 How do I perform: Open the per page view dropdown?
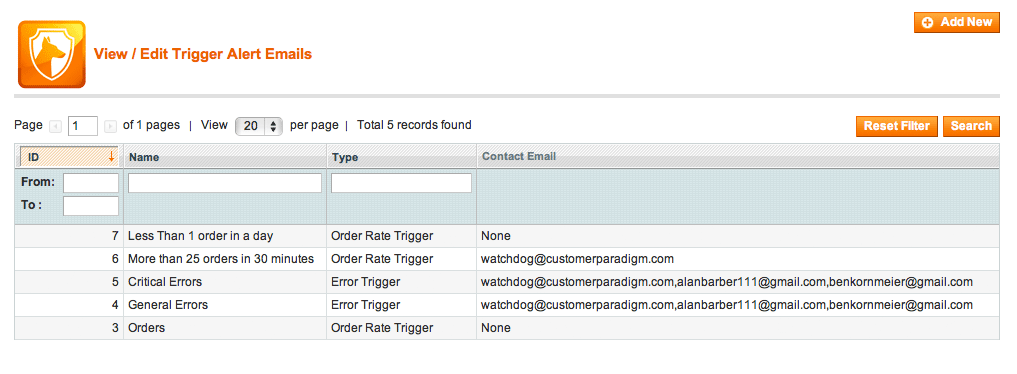[x=259, y=126]
